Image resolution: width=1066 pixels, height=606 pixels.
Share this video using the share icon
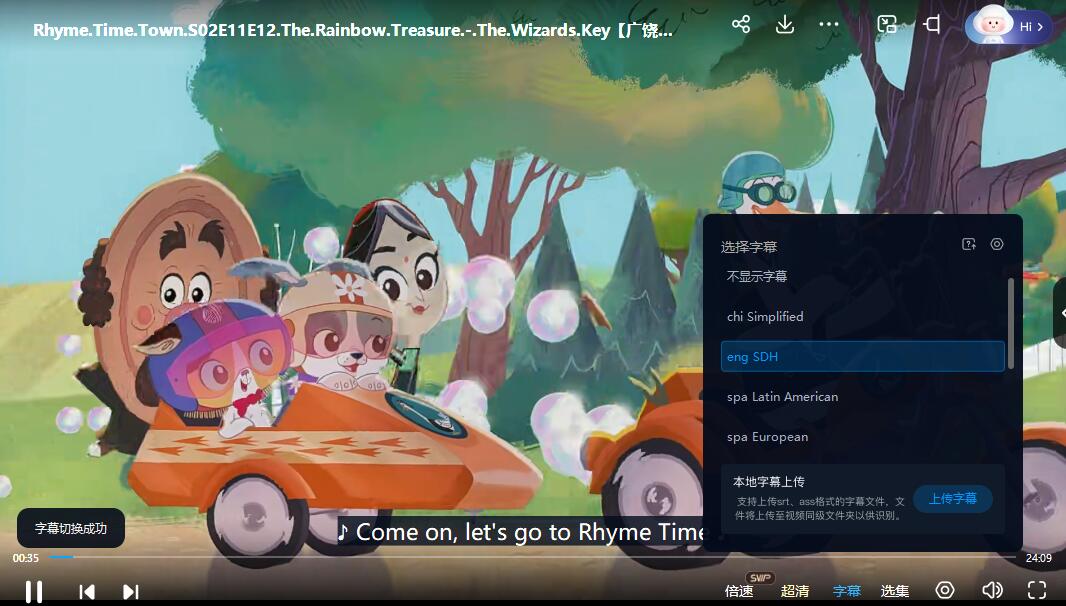[x=741, y=25]
